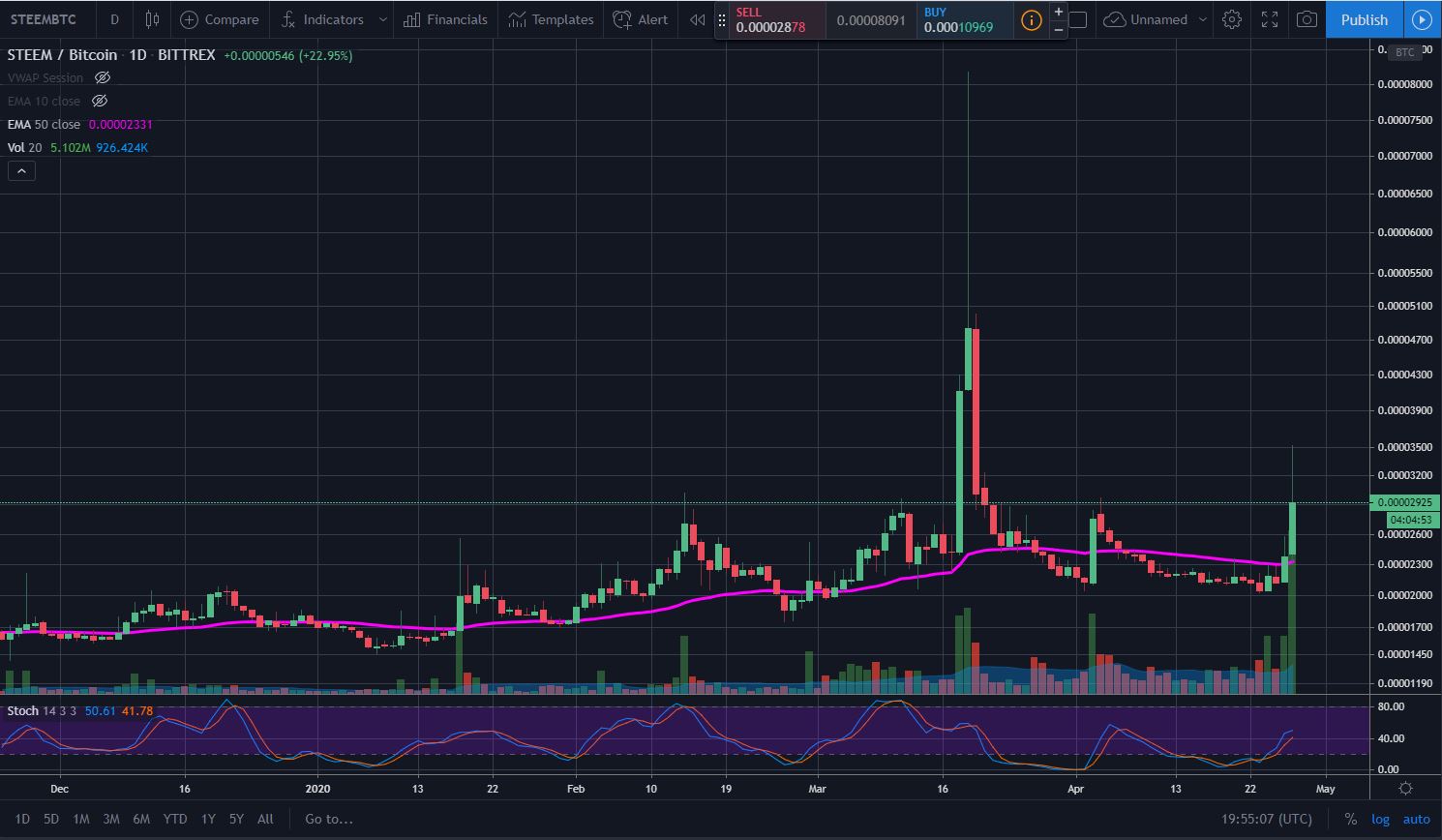Open the Alert clock icon

[x=622, y=19]
